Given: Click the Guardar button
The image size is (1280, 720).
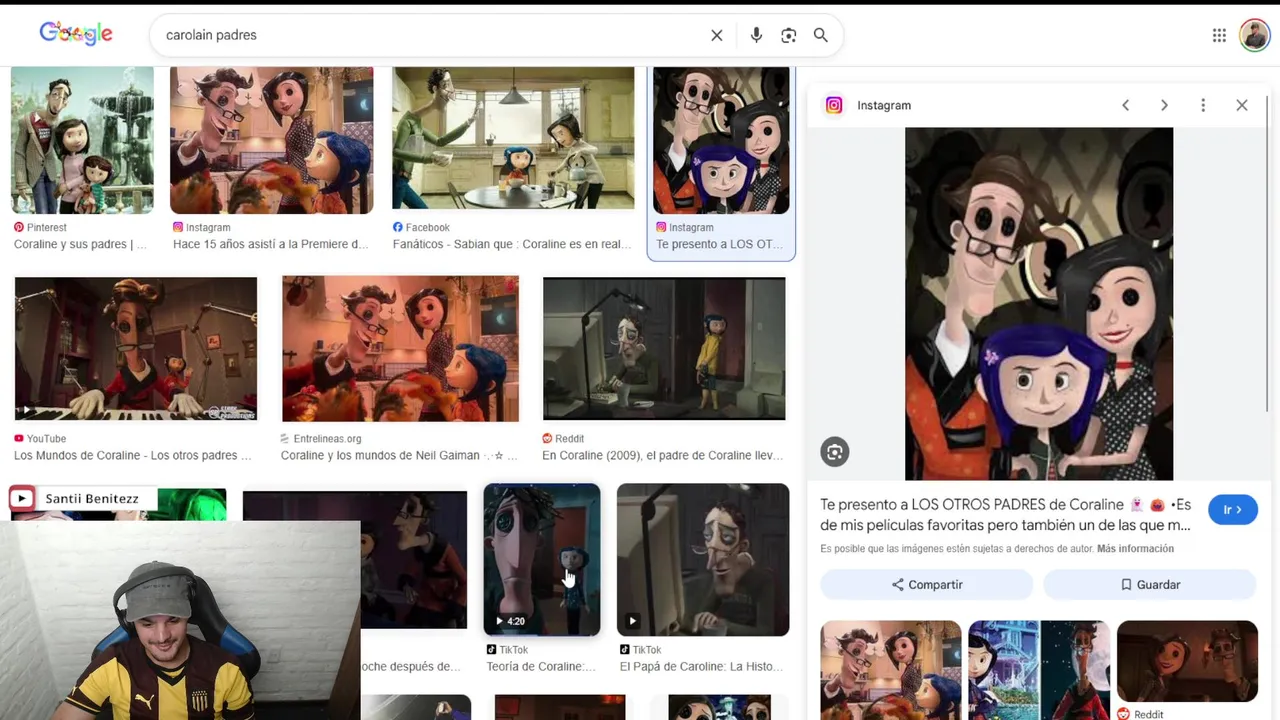Looking at the screenshot, I should tap(1150, 585).
